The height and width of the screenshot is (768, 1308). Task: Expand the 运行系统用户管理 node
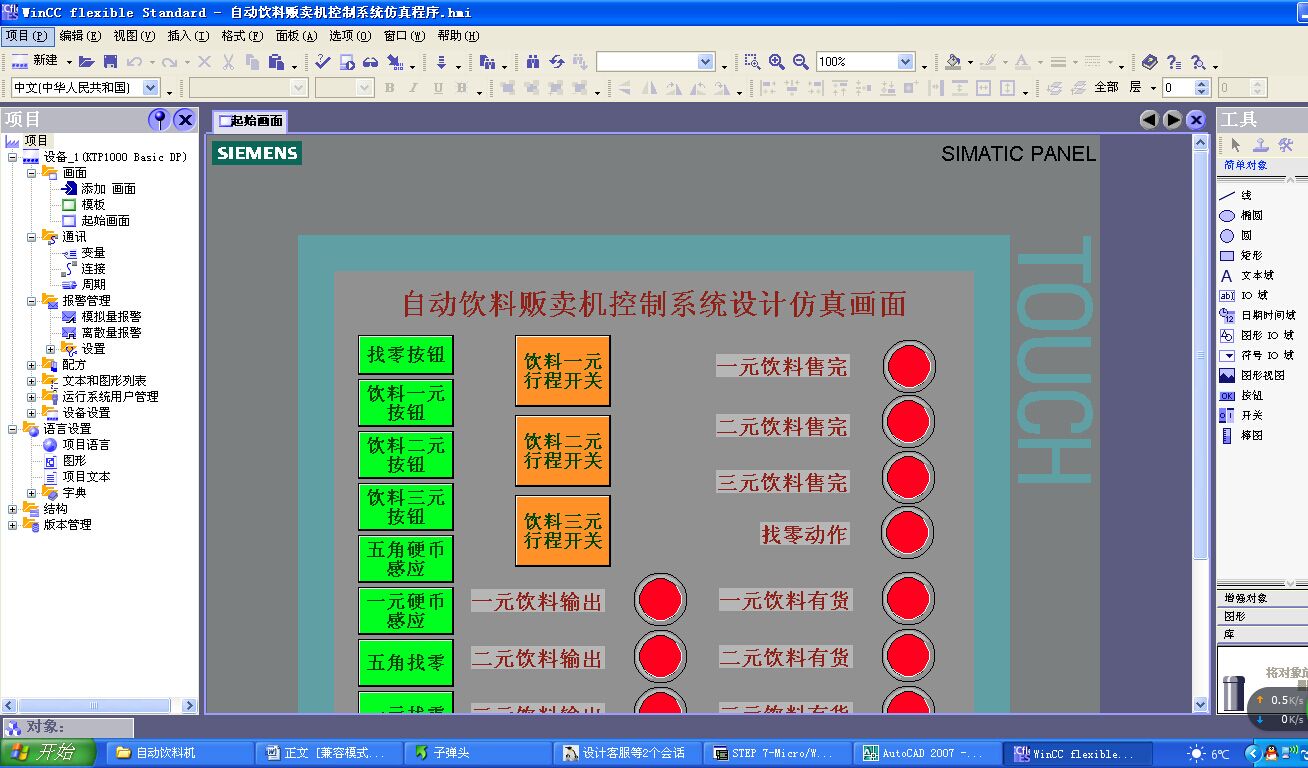tap(31, 396)
